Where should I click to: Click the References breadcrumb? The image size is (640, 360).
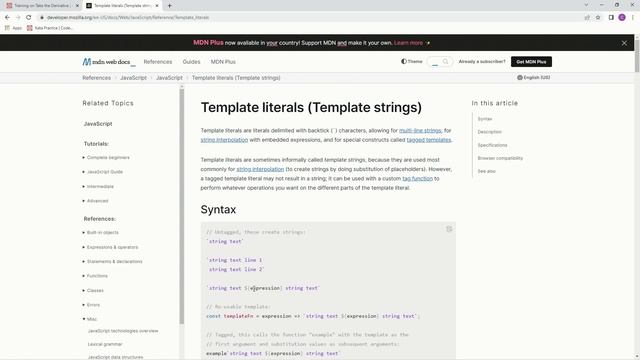[x=96, y=78]
